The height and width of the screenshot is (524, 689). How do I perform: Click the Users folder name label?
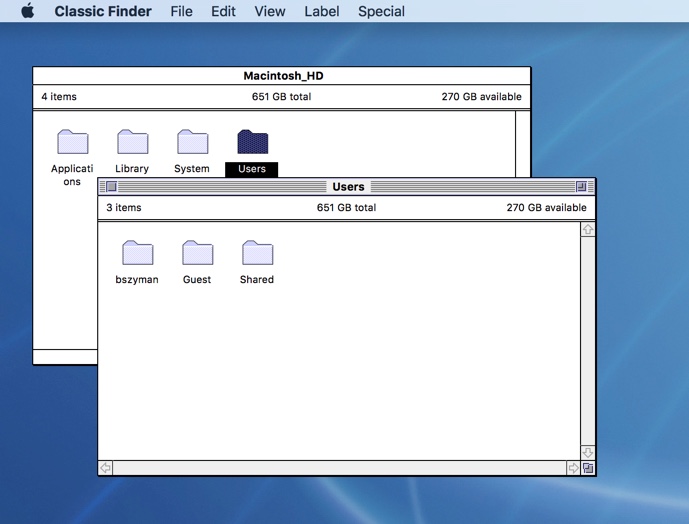(252, 169)
